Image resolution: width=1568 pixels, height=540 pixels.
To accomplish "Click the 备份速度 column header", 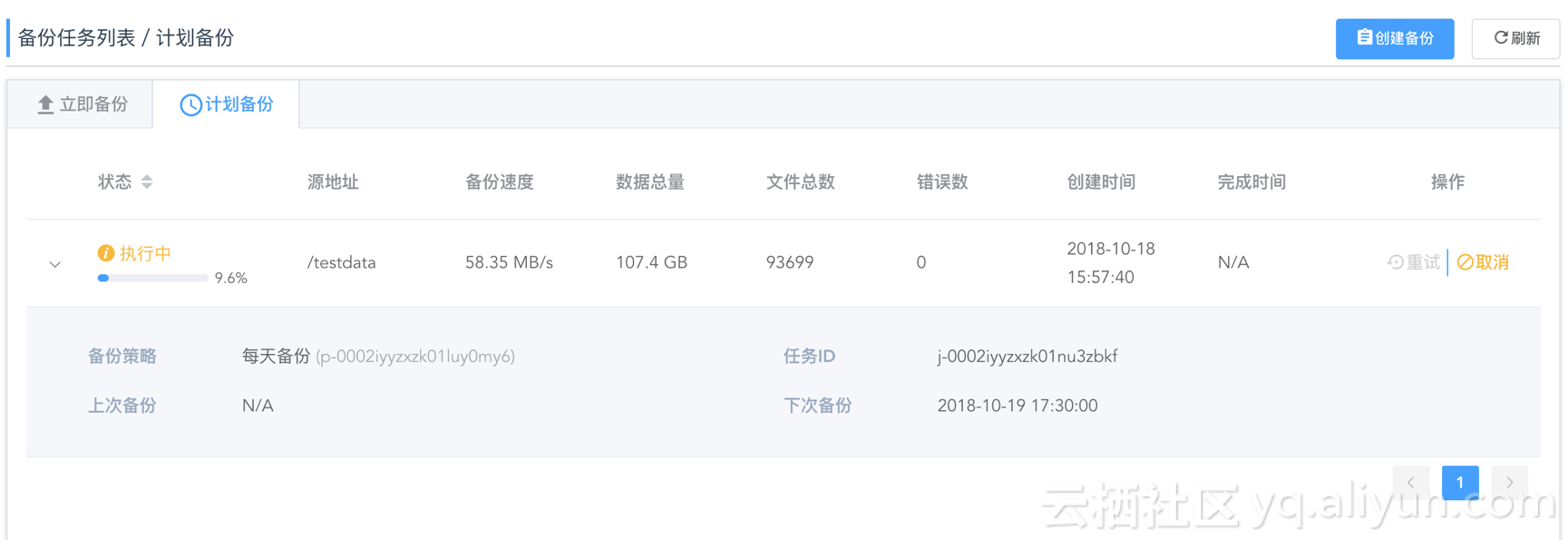I will point(500,182).
